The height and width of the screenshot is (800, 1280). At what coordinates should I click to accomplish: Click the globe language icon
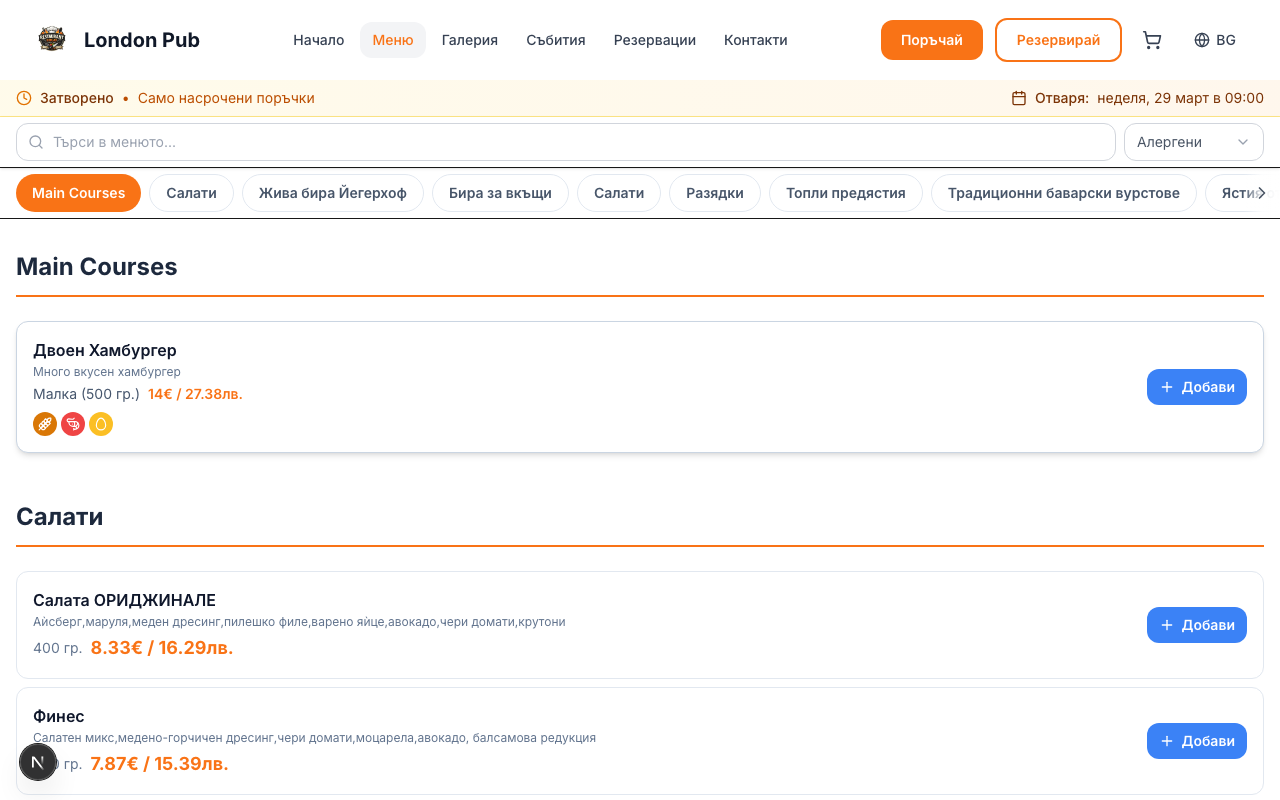pyautogui.click(x=1202, y=40)
